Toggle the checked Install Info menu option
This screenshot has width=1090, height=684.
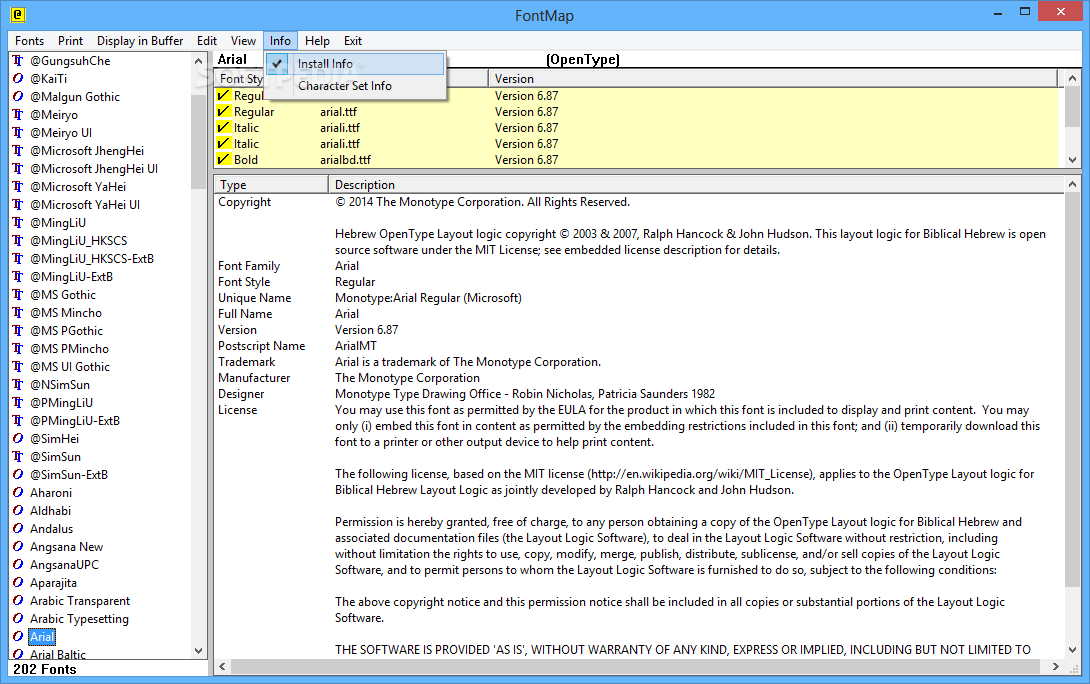point(355,64)
